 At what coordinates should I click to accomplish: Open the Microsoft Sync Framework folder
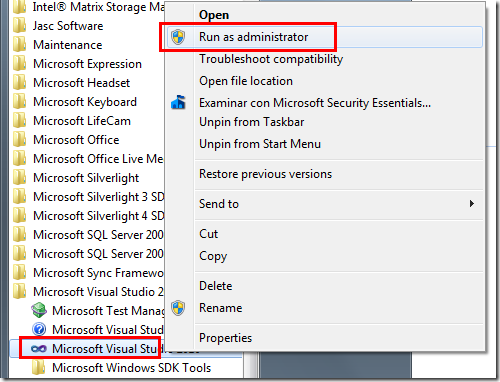89,273
